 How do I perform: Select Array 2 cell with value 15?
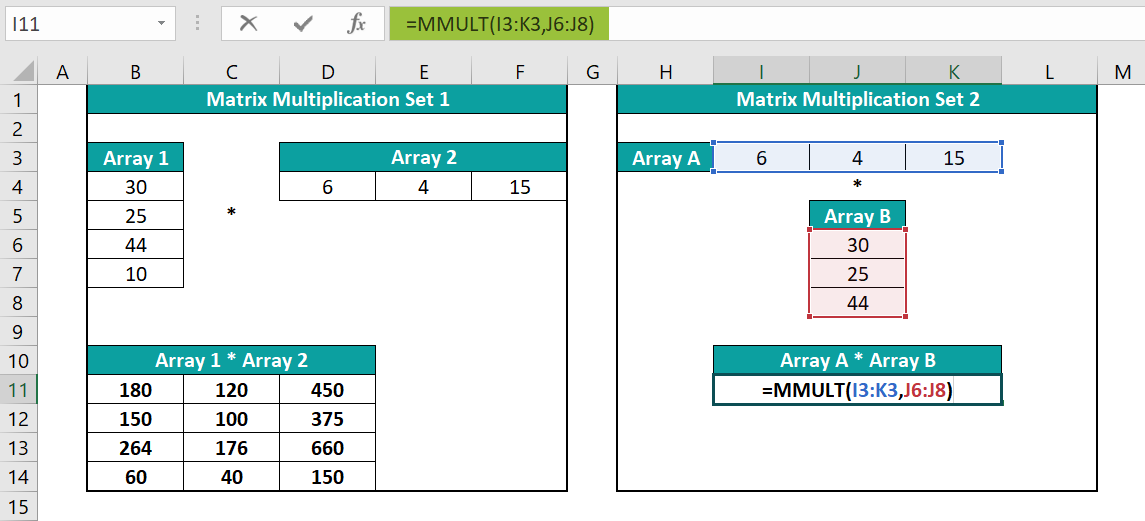(519, 186)
